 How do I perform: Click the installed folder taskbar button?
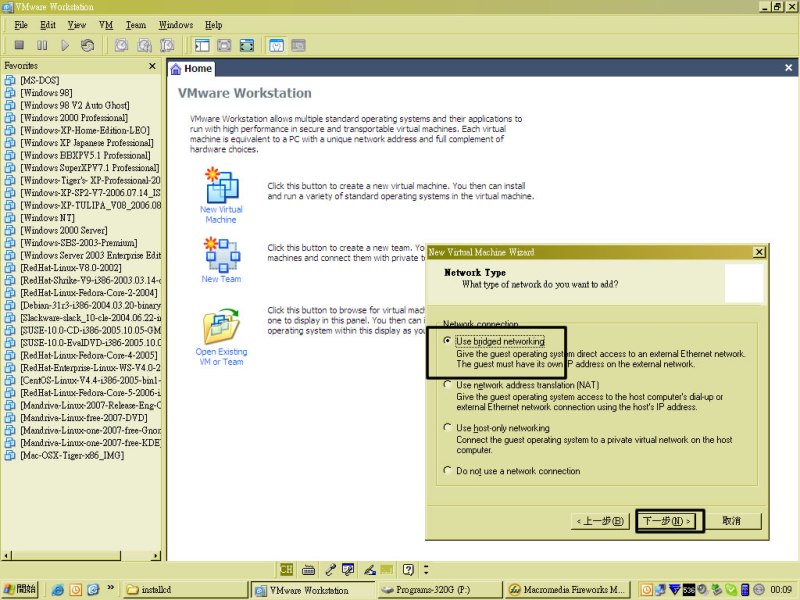[185, 590]
